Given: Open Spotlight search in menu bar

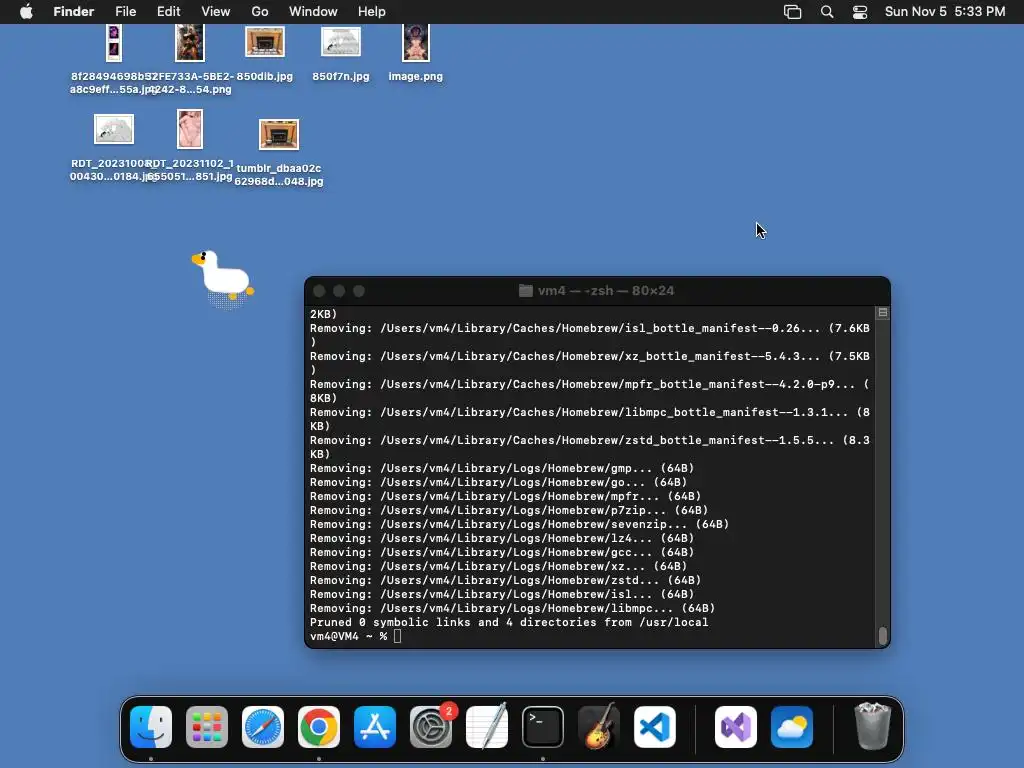Looking at the screenshot, I should point(827,12).
